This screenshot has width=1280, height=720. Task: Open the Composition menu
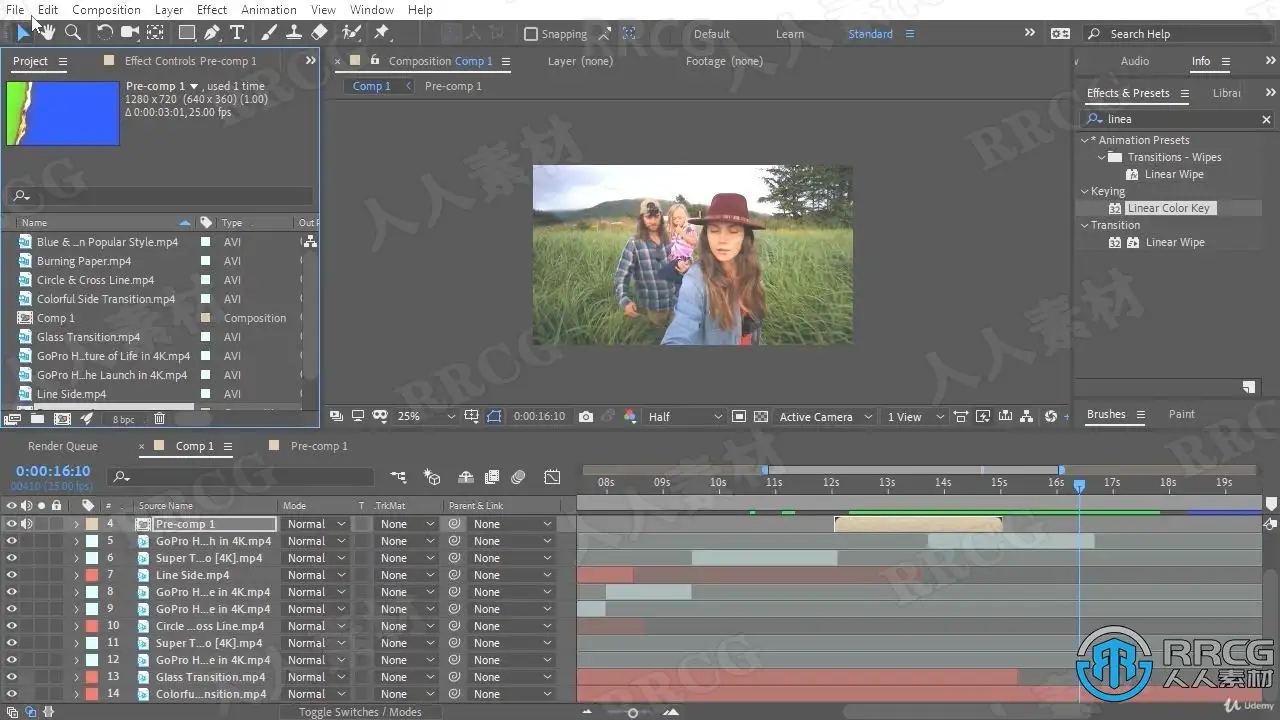(106, 10)
